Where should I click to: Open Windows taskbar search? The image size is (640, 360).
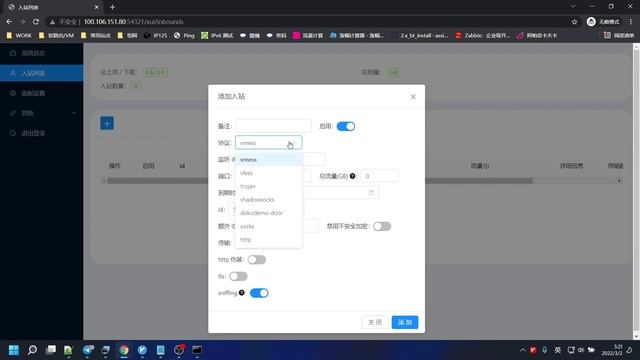pos(32,350)
